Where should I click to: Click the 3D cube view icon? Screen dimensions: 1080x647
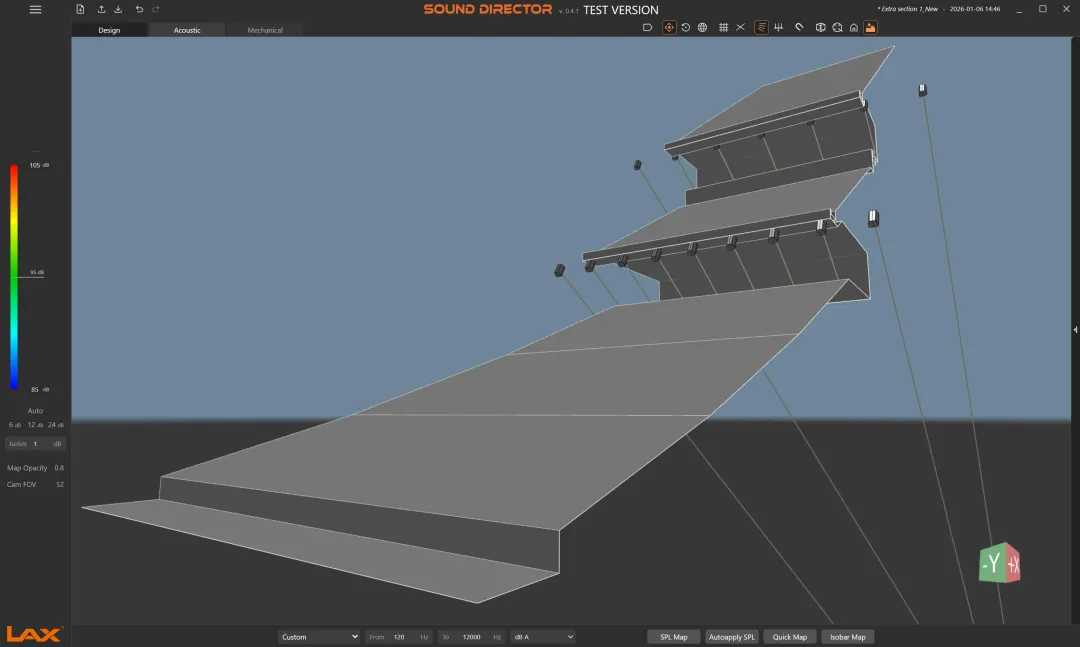(x=820, y=28)
